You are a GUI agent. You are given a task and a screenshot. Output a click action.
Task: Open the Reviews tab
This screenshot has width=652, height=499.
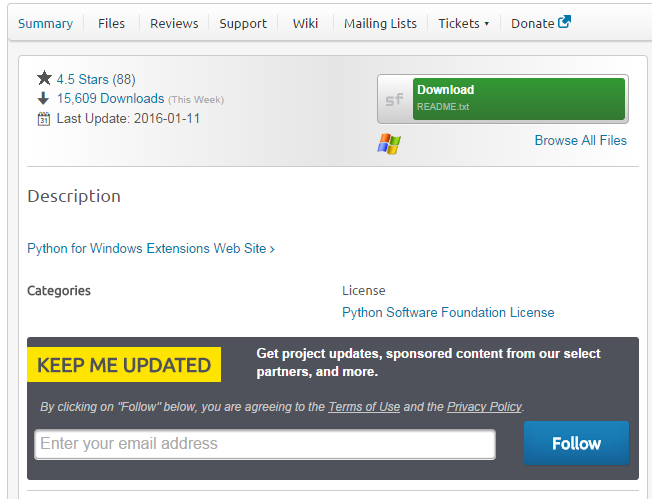[x=174, y=24]
